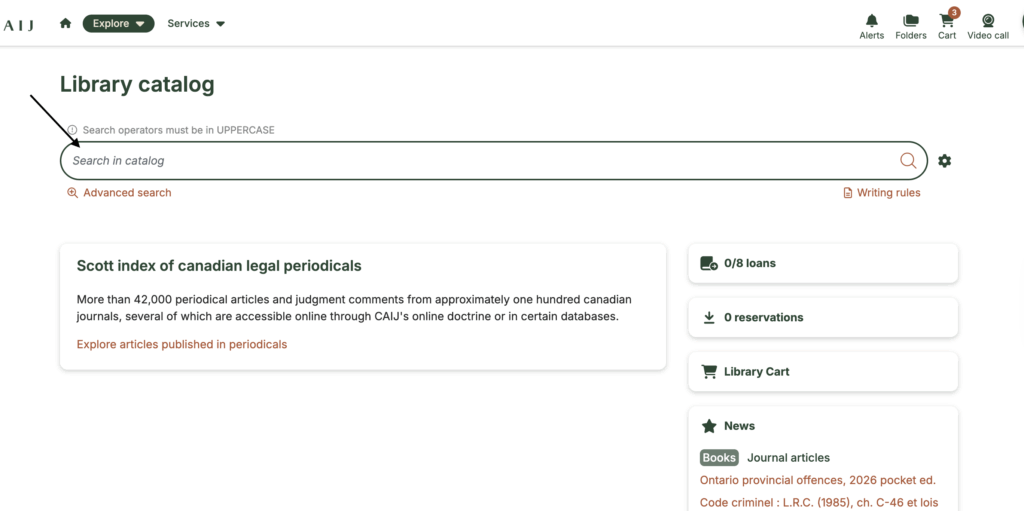Click the home icon in top navigation

coord(66,23)
